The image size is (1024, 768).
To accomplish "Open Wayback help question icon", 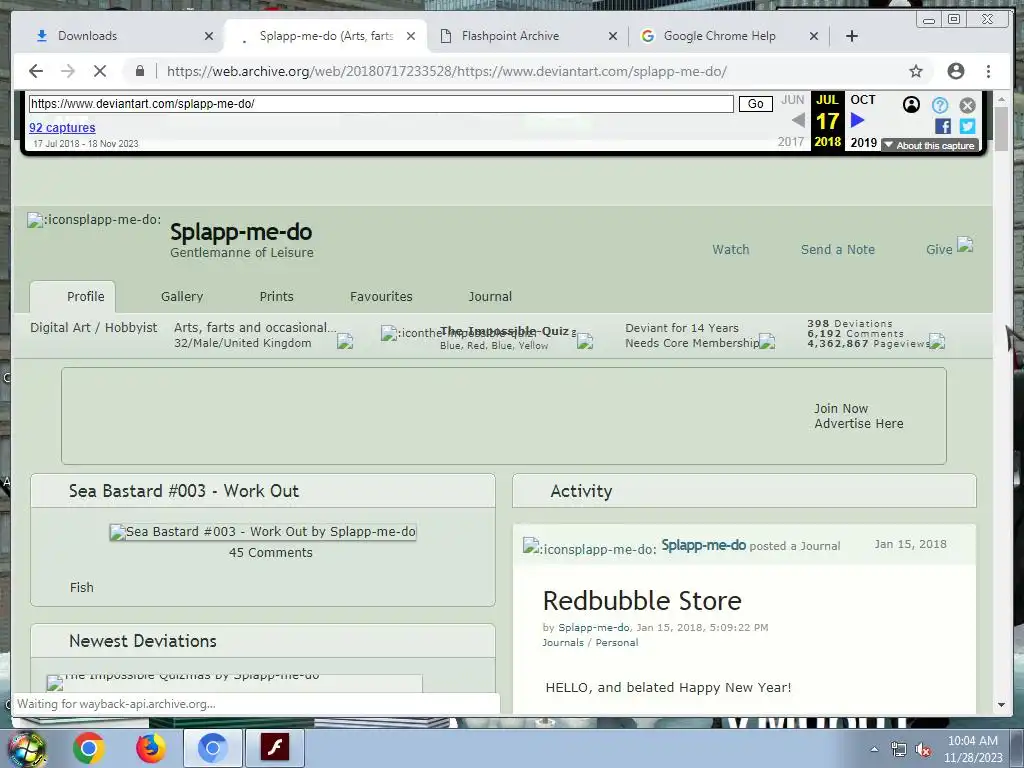I will tap(940, 105).
